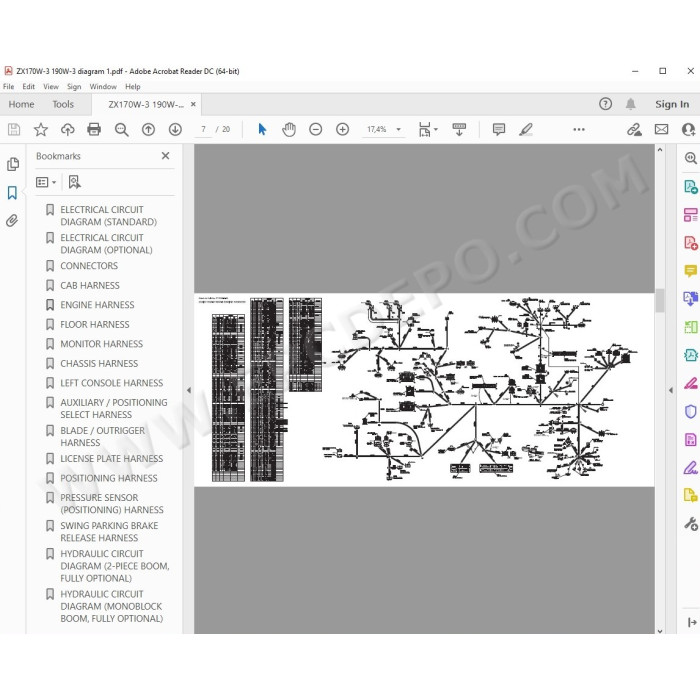Jump to LEFT CONSOLE HARNESS bookmark
This screenshot has height=700, width=700.
click(x=112, y=383)
